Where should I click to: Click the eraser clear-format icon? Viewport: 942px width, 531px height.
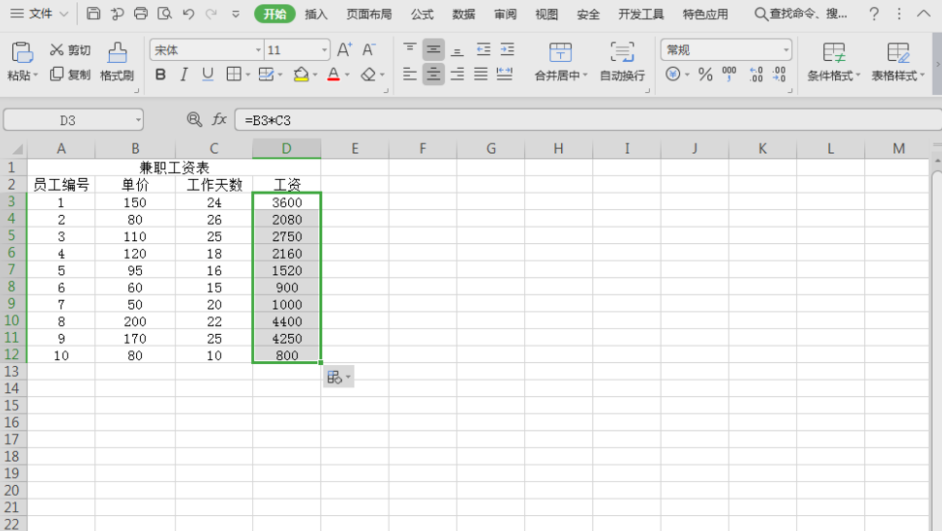click(368, 74)
